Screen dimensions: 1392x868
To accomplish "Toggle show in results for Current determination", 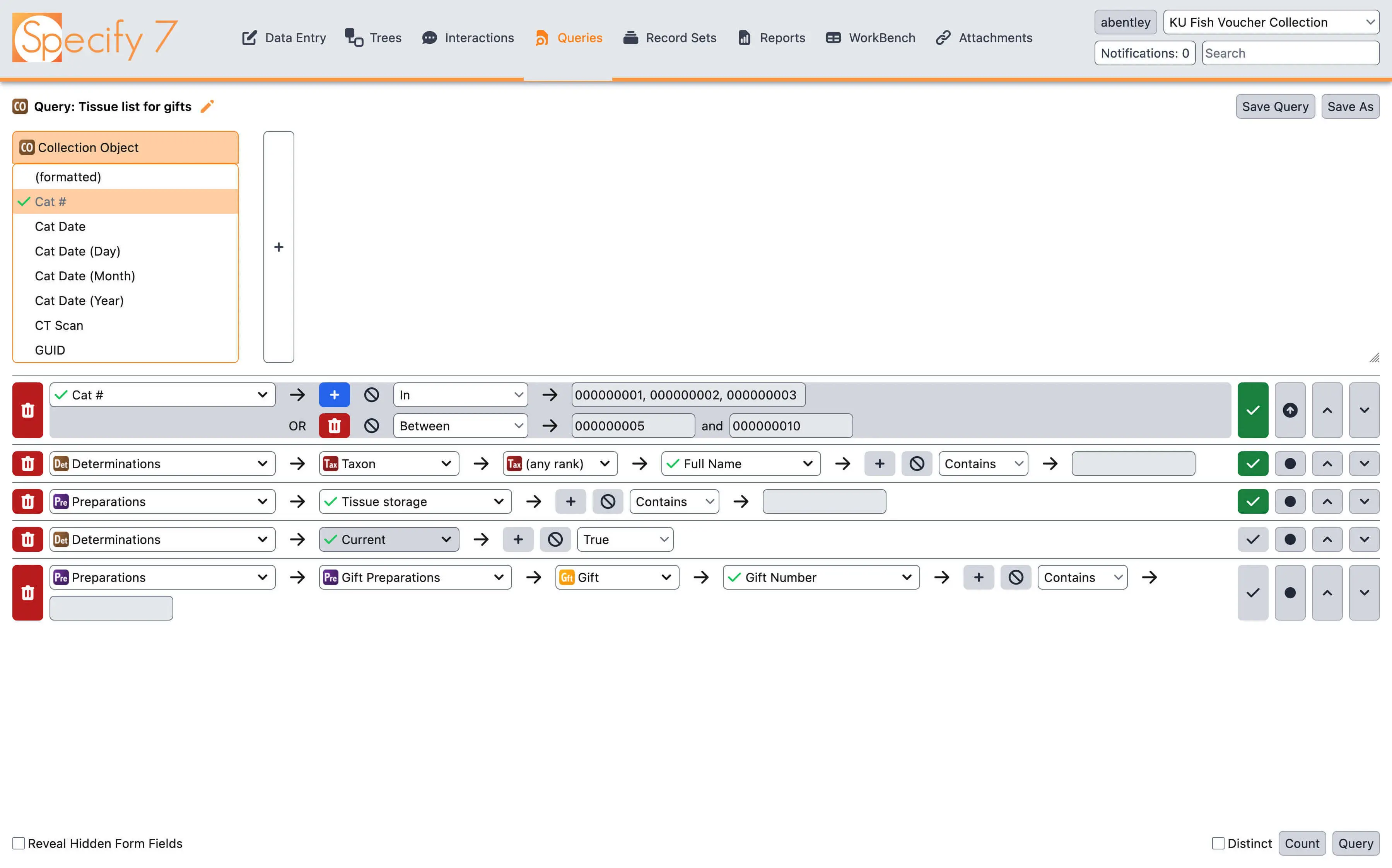I will [x=1252, y=540].
